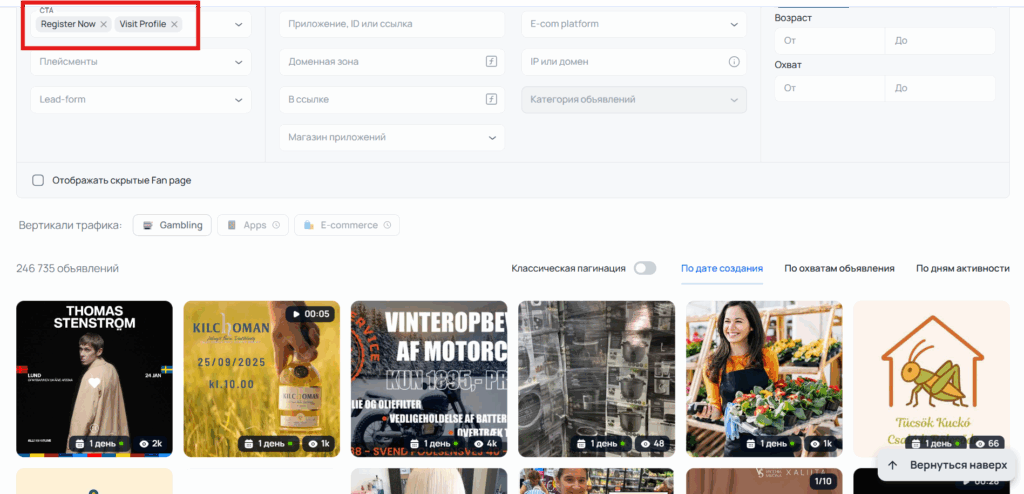Screen dimensions: 1024x494
Task: Click video play badge on Kilchoman ad
Action: 309,314
